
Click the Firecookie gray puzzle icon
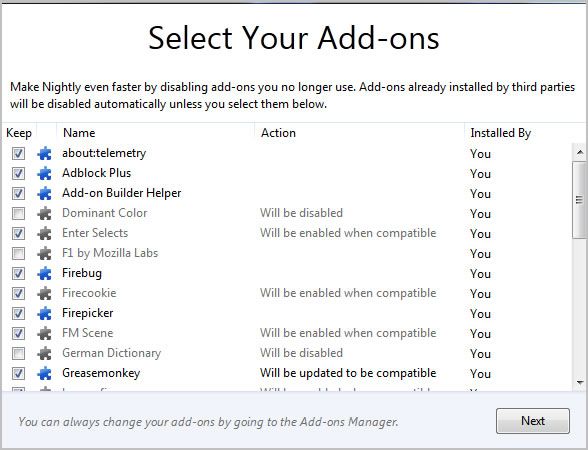click(x=44, y=293)
